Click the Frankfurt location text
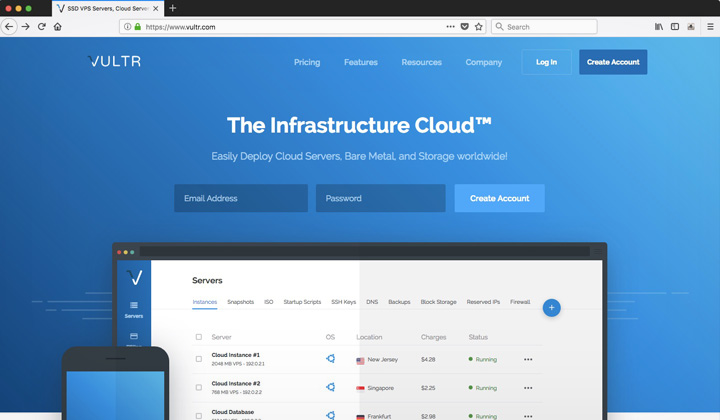 pyautogui.click(x=379, y=416)
